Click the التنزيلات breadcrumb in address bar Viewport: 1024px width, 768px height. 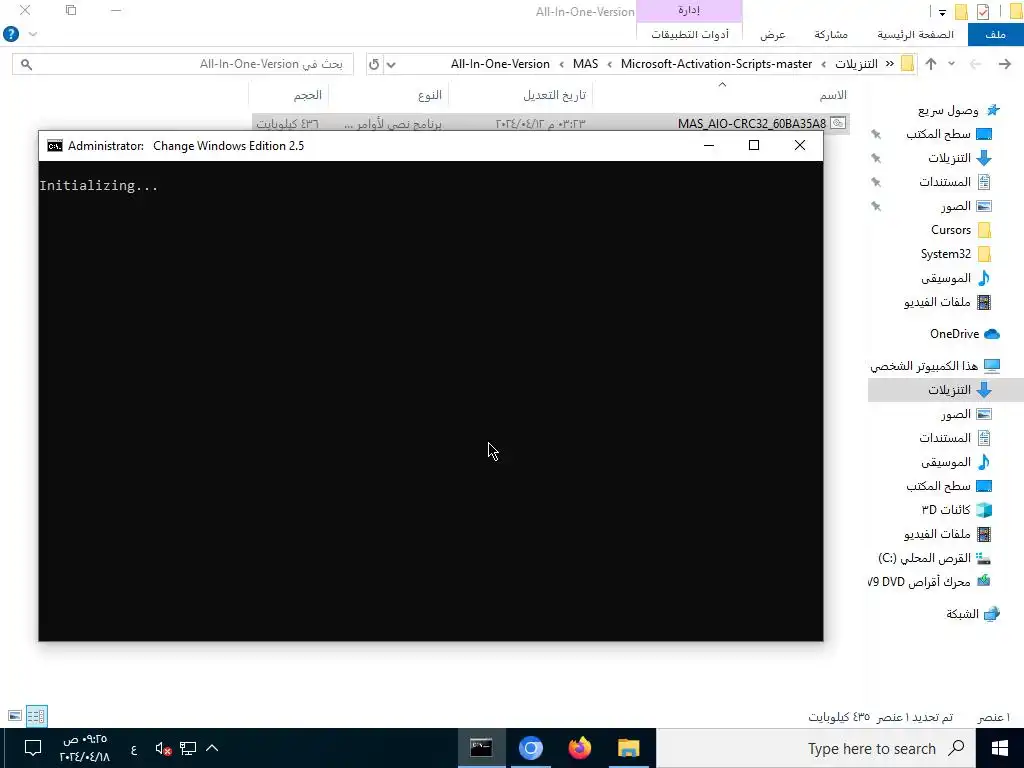pos(856,64)
